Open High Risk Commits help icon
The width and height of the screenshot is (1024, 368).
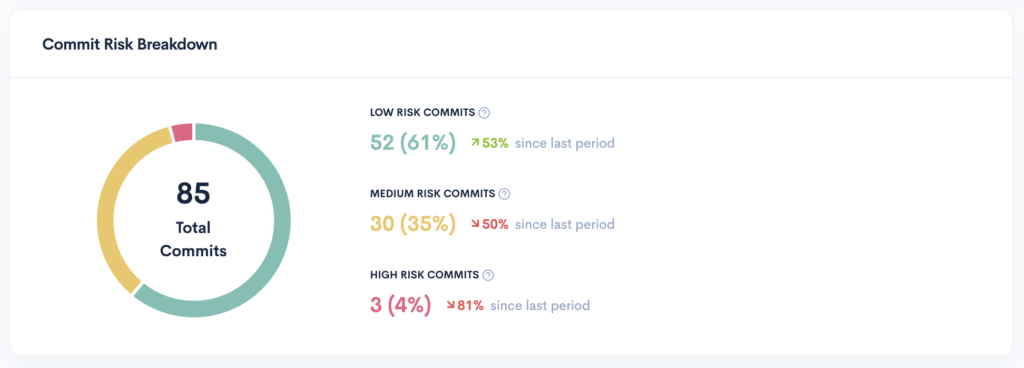(x=488, y=275)
